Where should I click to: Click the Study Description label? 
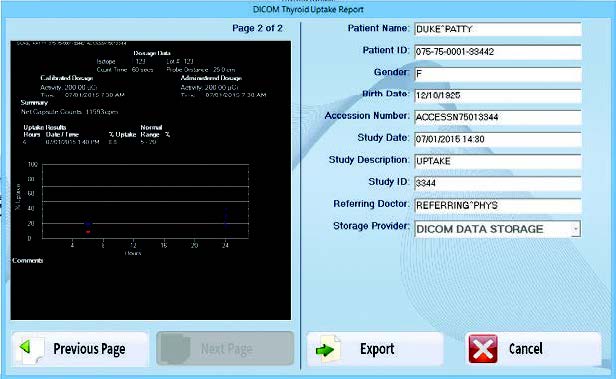point(369,160)
